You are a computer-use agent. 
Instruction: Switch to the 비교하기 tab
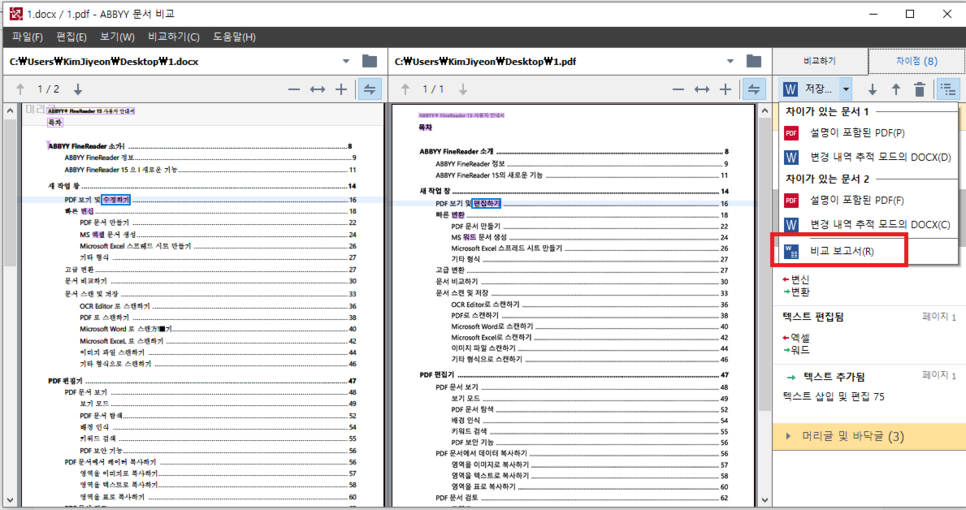coord(820,61)
